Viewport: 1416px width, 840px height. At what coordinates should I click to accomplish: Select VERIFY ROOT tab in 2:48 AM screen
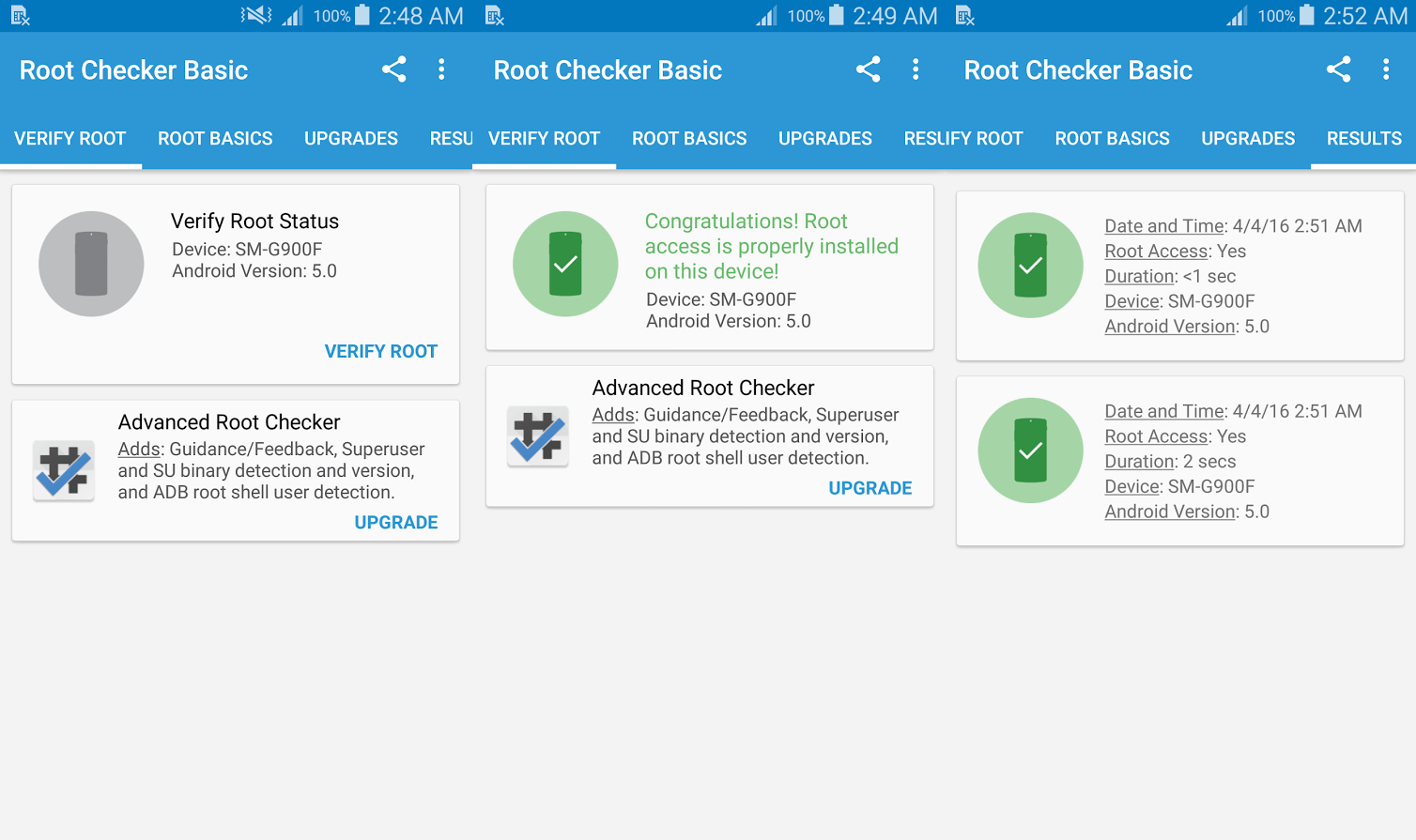70,139
